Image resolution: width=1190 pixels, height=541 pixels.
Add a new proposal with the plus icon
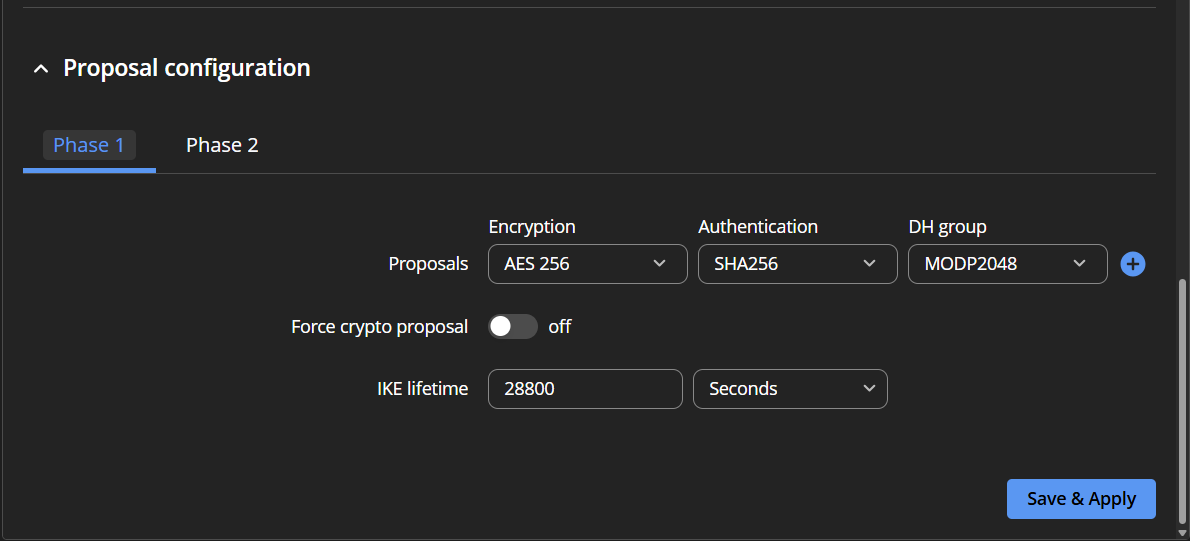click(x=1132, y=264)
